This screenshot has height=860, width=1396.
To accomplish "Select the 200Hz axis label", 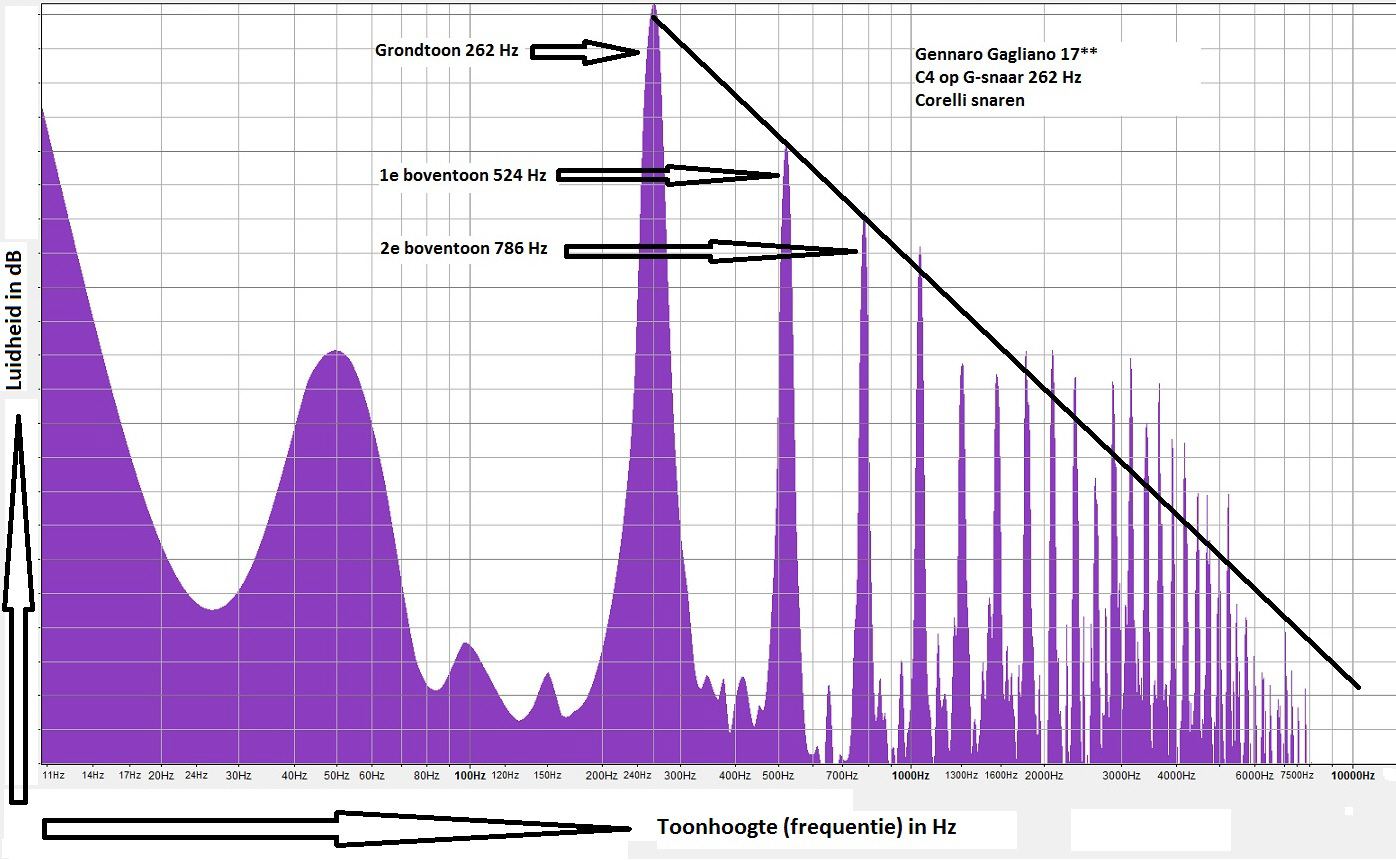I will tap(601, 775).
